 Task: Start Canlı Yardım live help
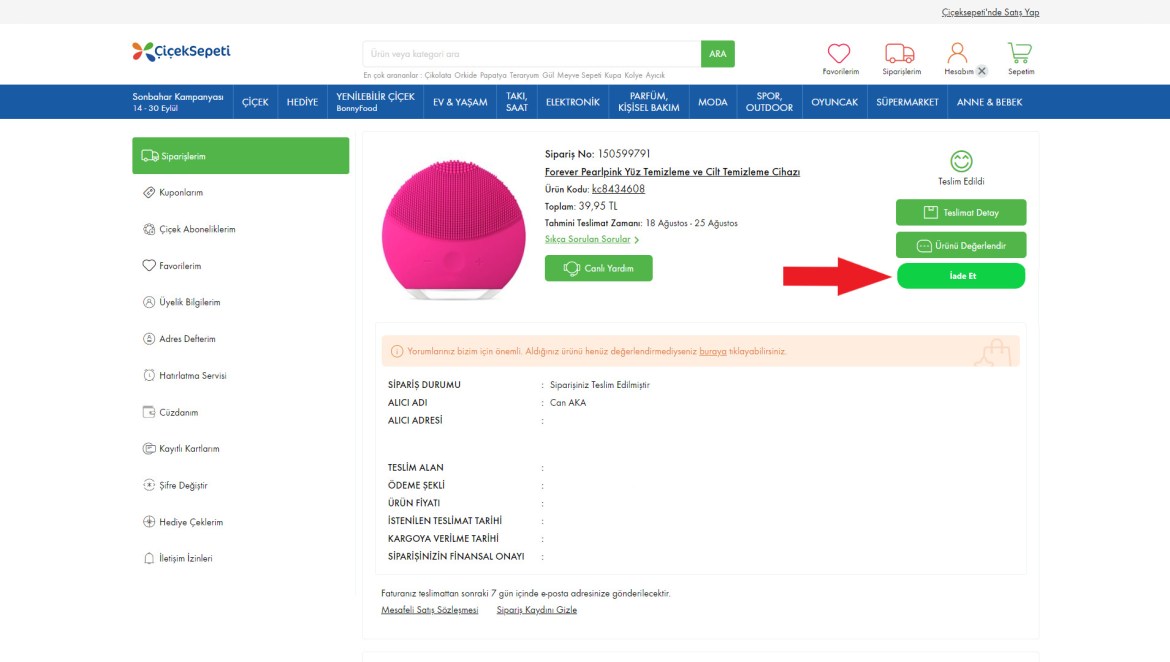[598, 268]
